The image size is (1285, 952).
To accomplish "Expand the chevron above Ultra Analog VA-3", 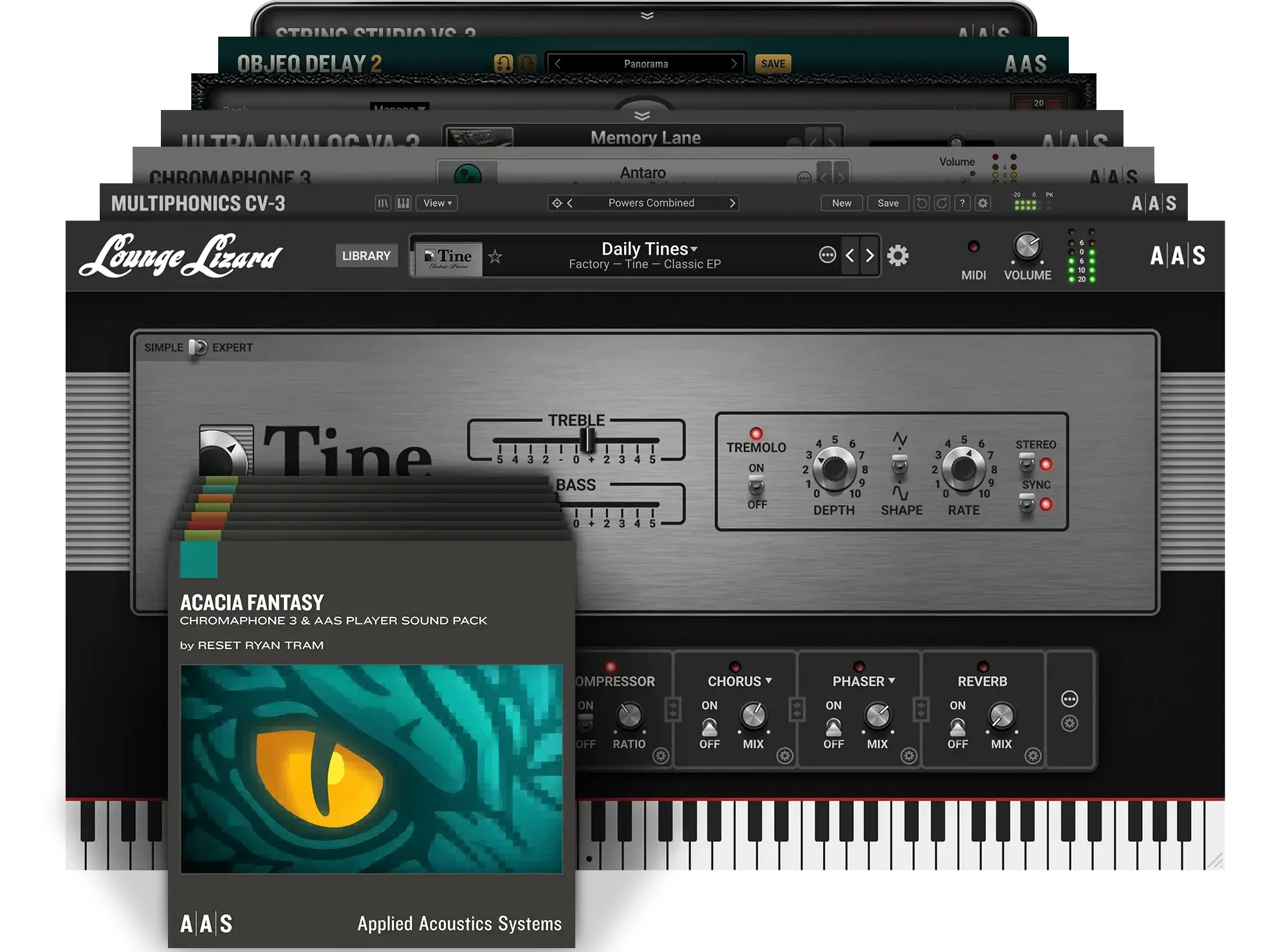I will pos(642,116).
